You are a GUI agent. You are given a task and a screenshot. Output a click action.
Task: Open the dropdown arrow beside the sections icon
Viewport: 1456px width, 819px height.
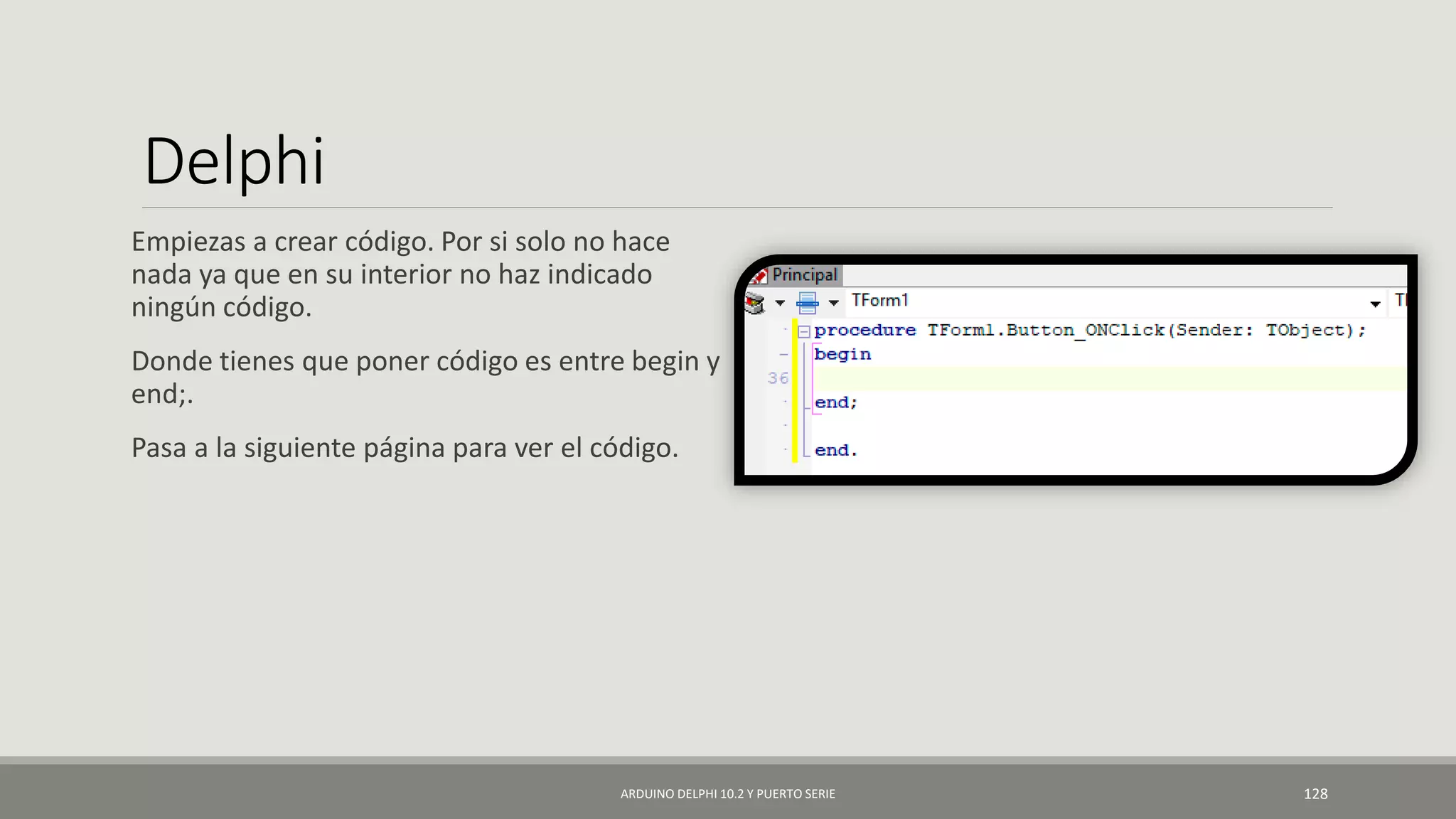[x=834, y=304]
